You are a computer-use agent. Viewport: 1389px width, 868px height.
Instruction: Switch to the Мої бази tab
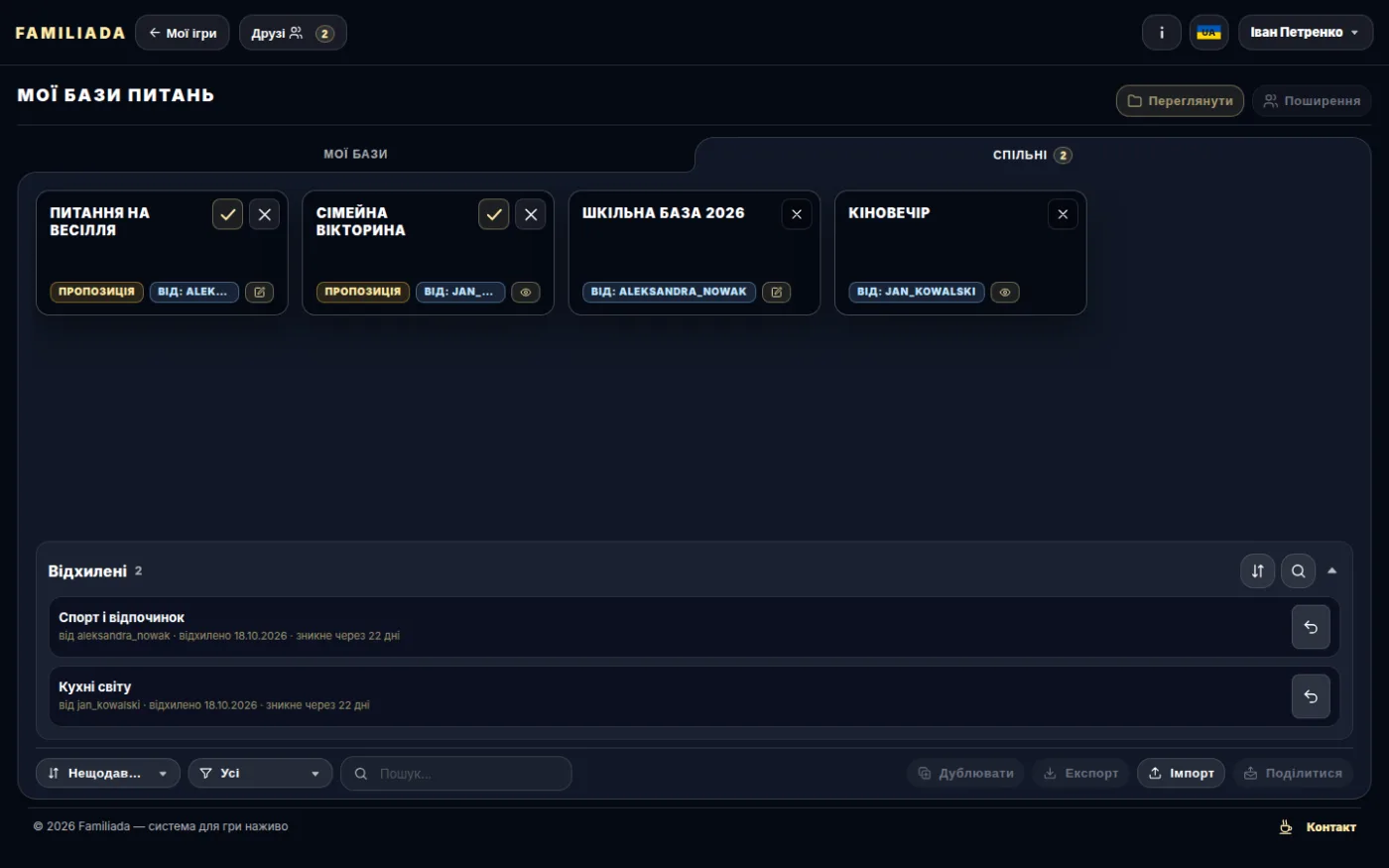(x=355, y=154)
